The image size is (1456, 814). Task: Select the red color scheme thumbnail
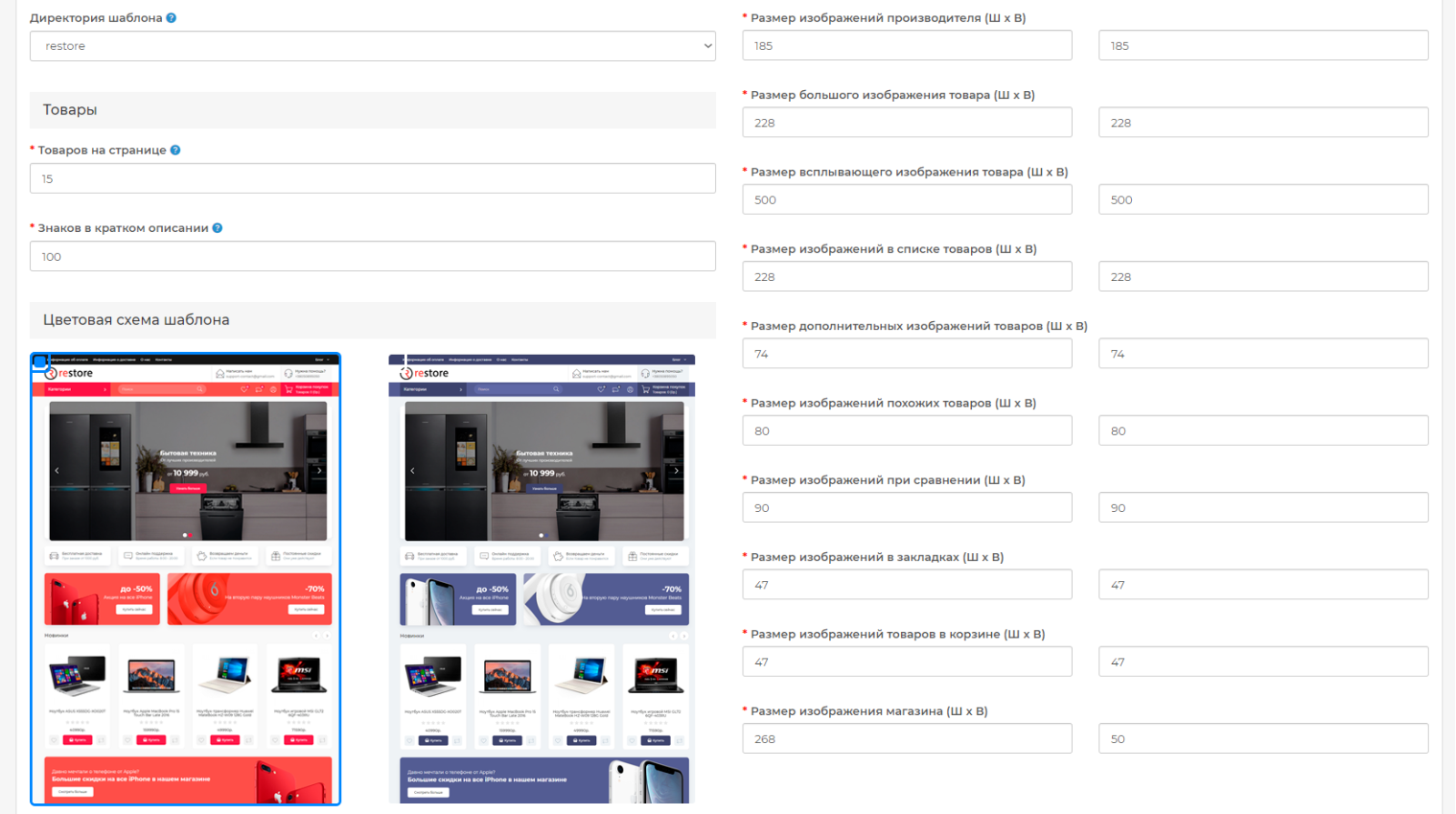click(x=186, y=579)
